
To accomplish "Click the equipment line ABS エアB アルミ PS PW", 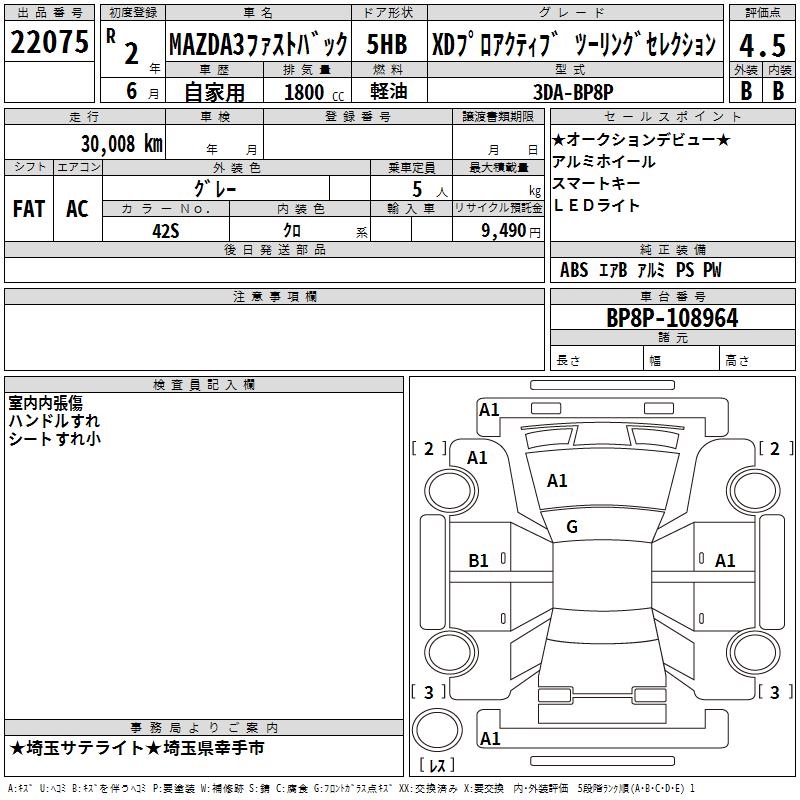I will pos(641,270).
